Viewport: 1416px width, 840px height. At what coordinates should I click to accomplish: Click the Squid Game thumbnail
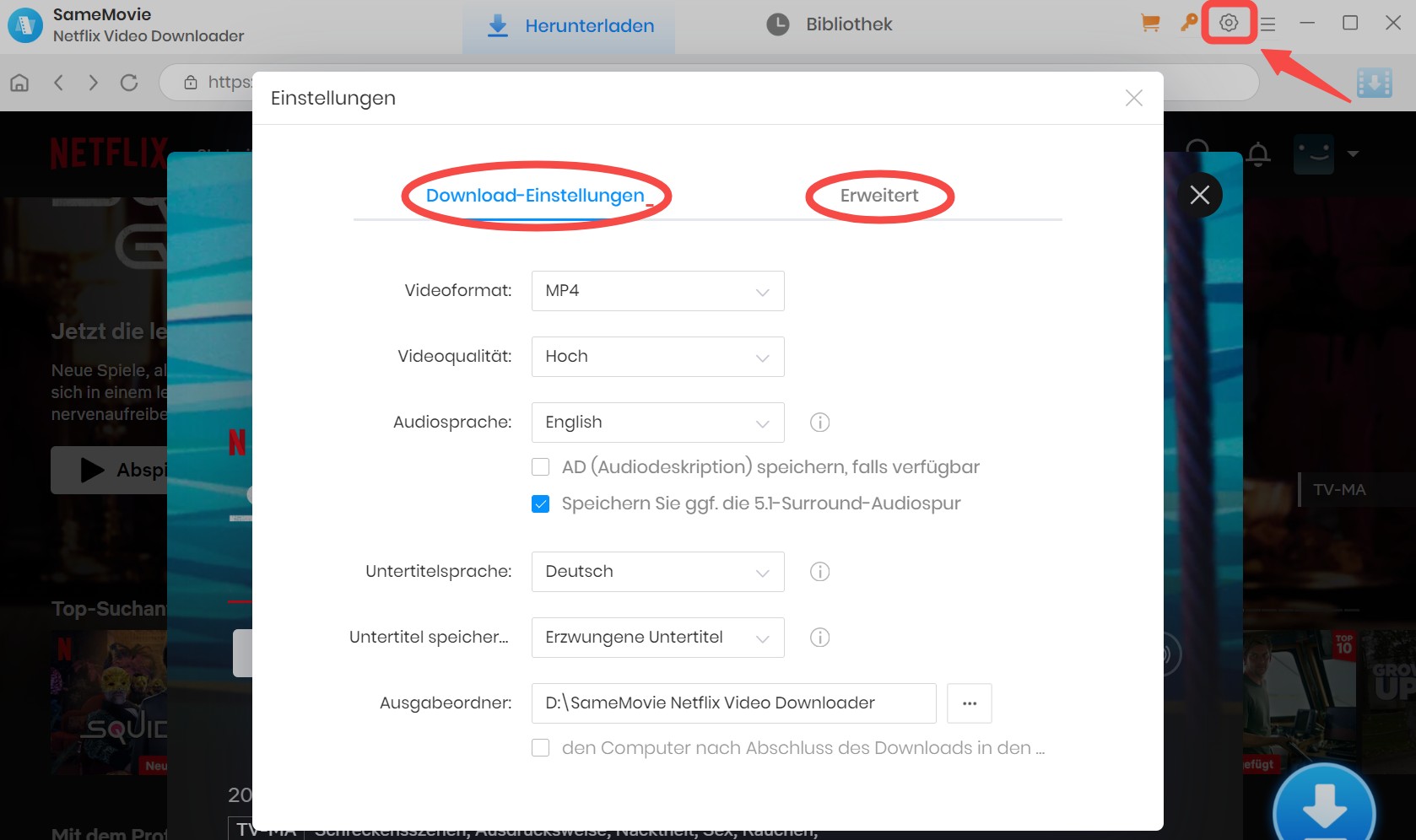(110, 702)
